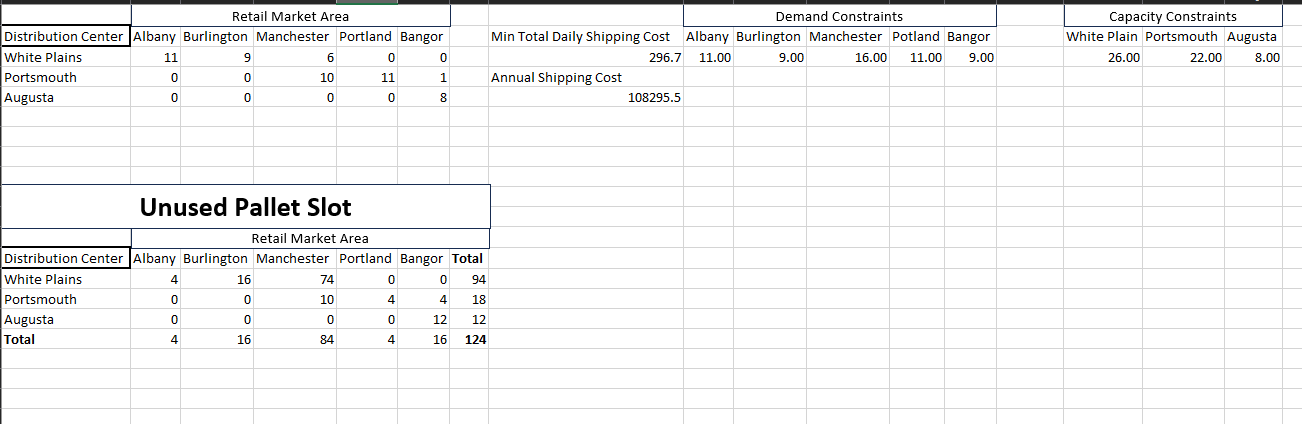This screenshot has height=424, width=1302.
Task: Click the White Plain capacity value 26.00
Action: (1103, 57)
